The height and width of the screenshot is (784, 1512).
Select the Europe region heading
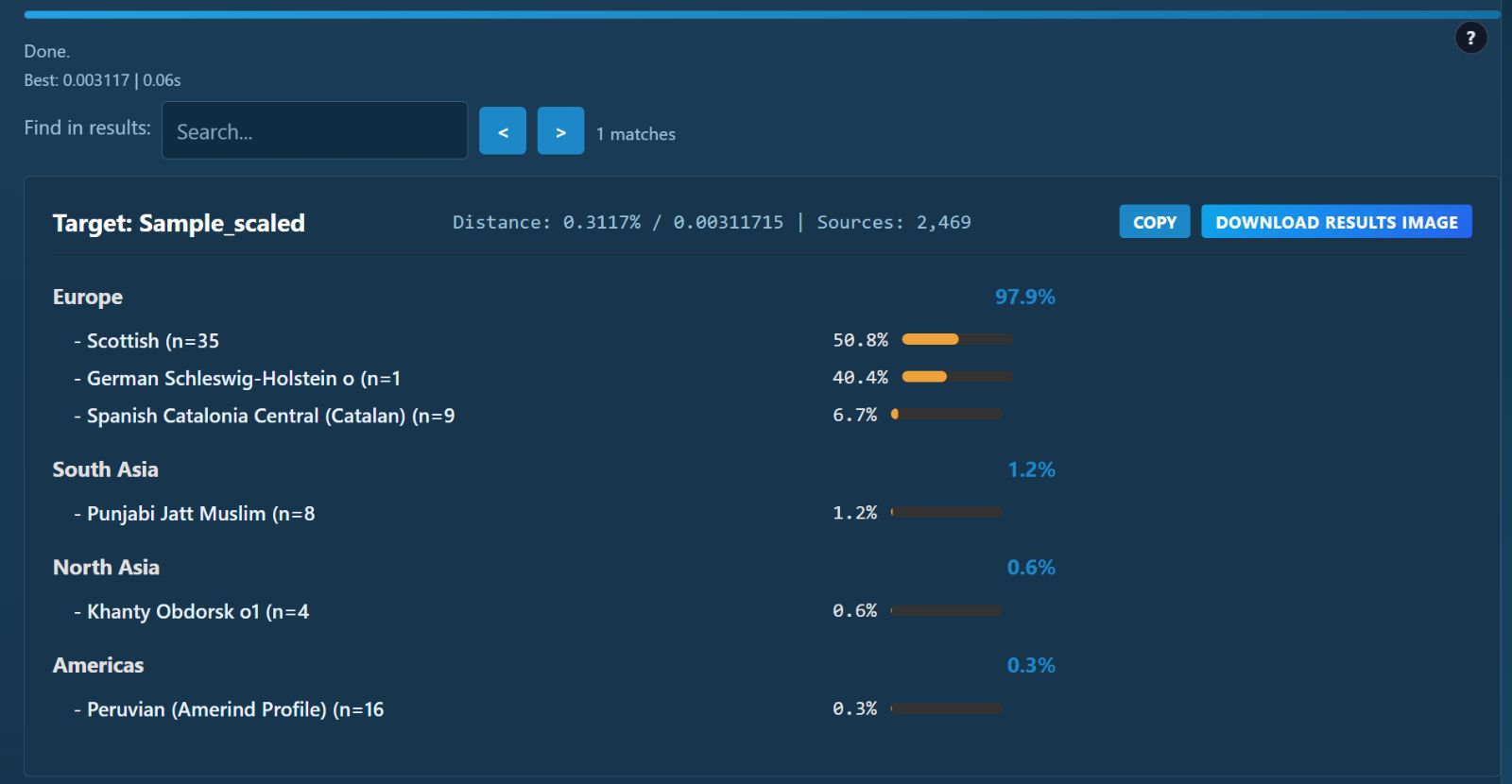pyautogui.click(x=88, y=297)
